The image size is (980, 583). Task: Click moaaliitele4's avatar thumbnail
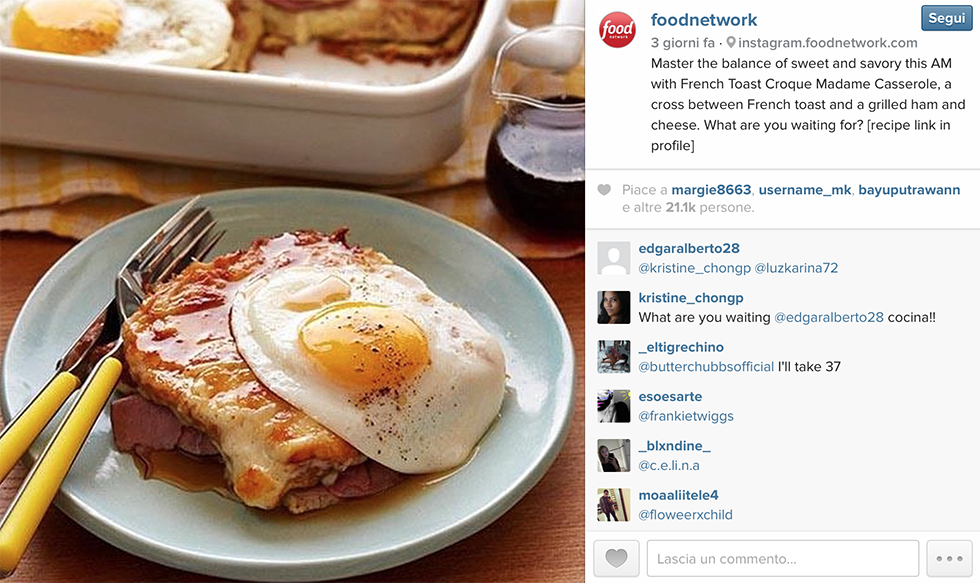pos(614,505)
